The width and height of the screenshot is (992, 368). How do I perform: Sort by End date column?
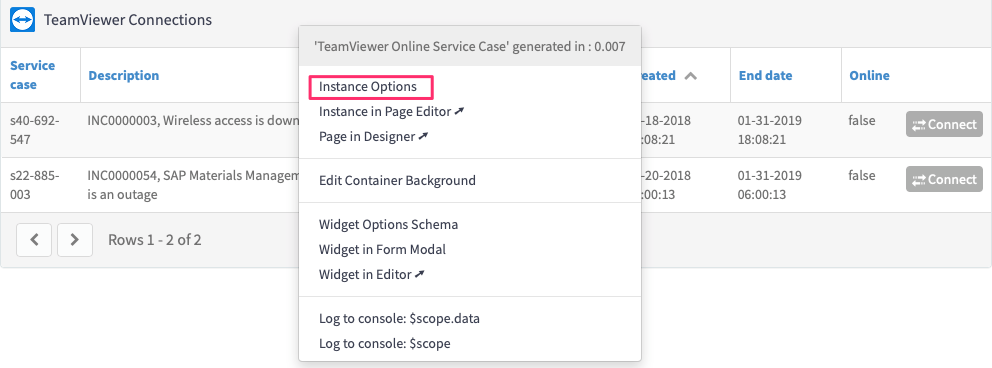(x=766, y=75)
